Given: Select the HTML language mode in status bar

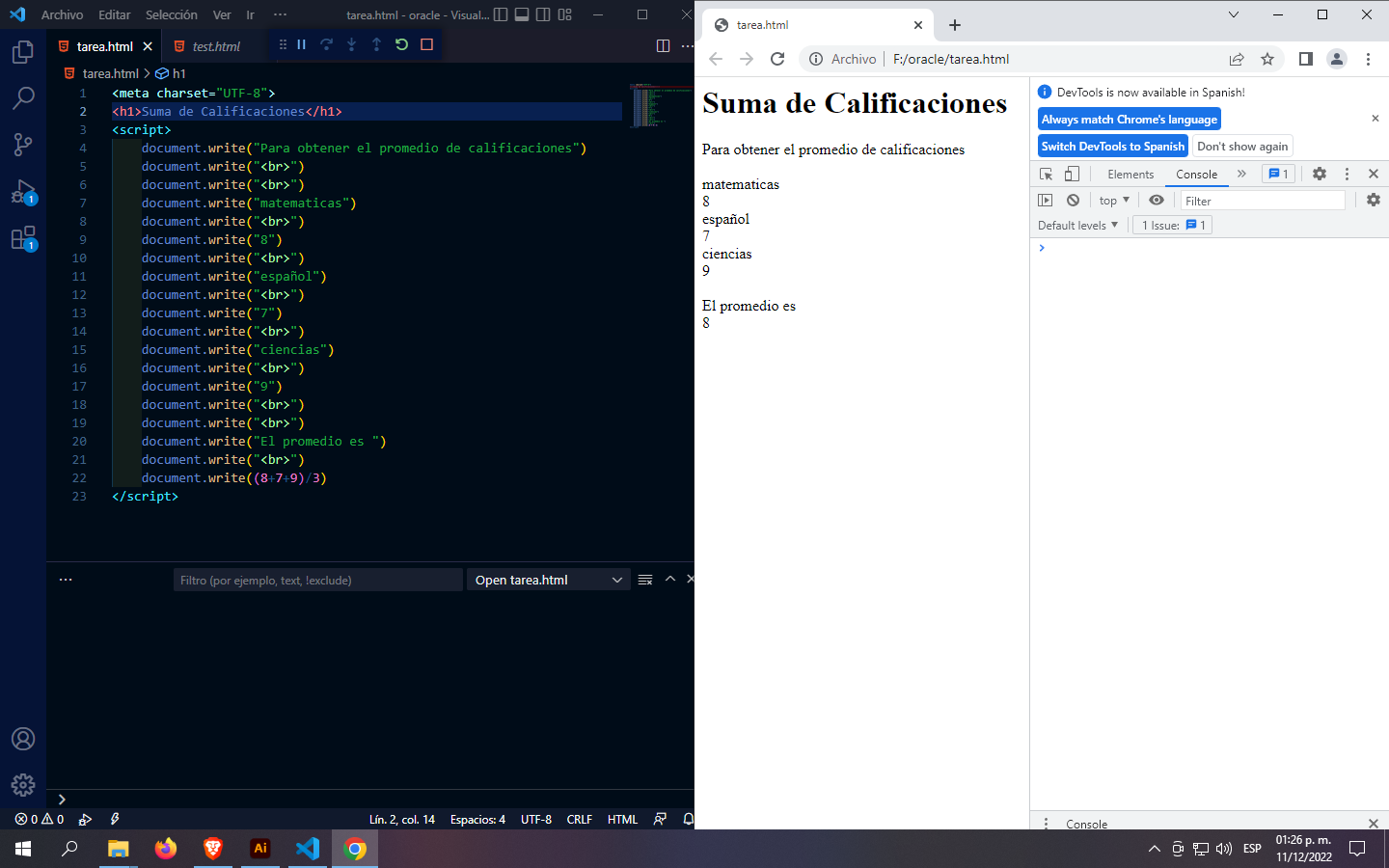Looking at the screenshot, I should tap(622, 819).
